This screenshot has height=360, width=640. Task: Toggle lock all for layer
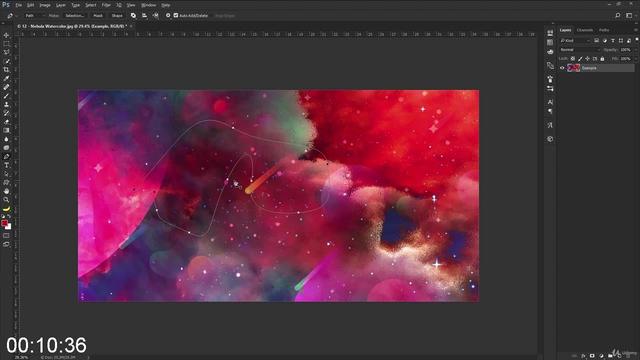pyautogui.click(x=602, y=59)
